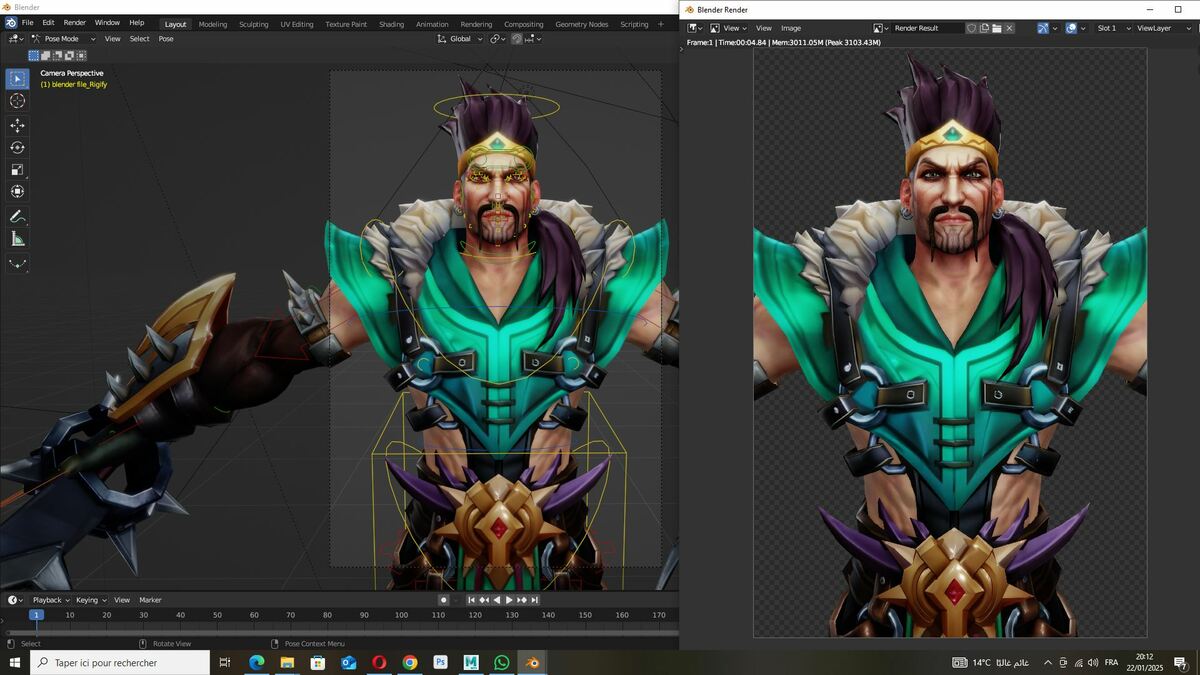This screenshot has width=1200, height=675.
Task: Play the animation in reverse
Action: coord(496,600)
